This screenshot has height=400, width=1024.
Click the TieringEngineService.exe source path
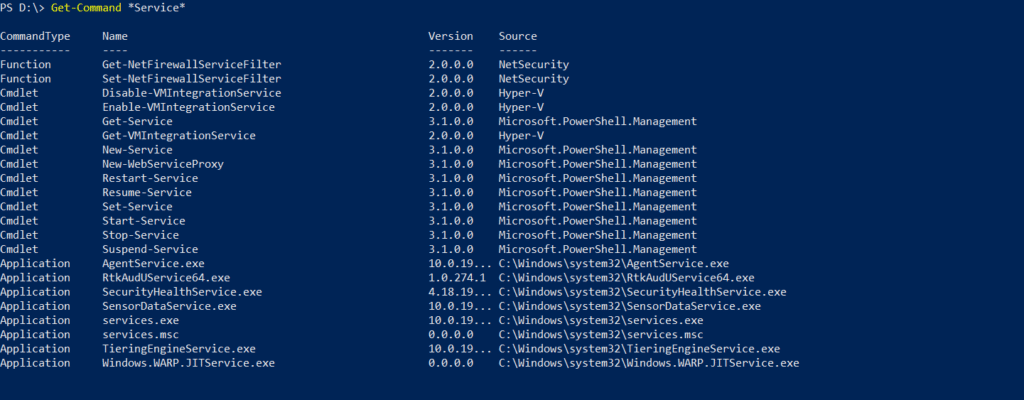click(639, 349)
